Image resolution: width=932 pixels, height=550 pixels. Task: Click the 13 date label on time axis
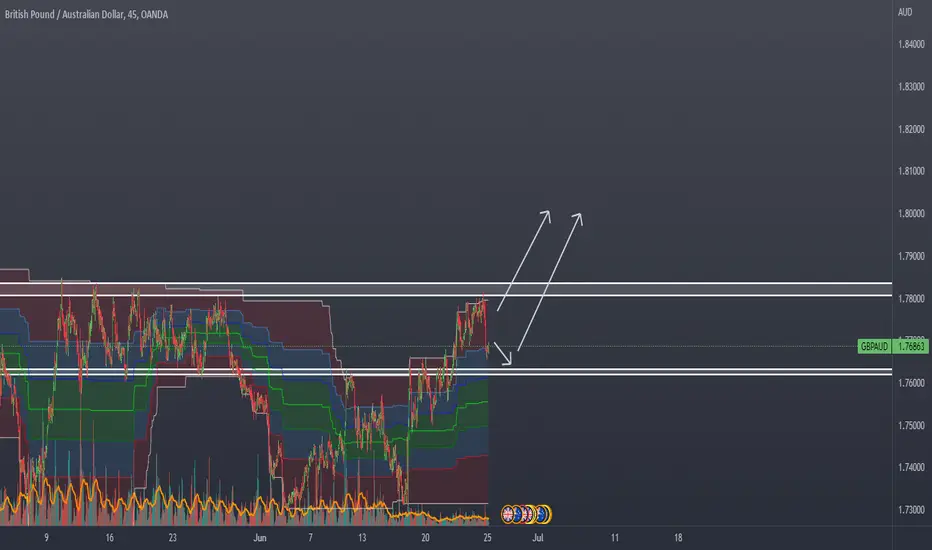pyautogui.click(x=362, y=538)
